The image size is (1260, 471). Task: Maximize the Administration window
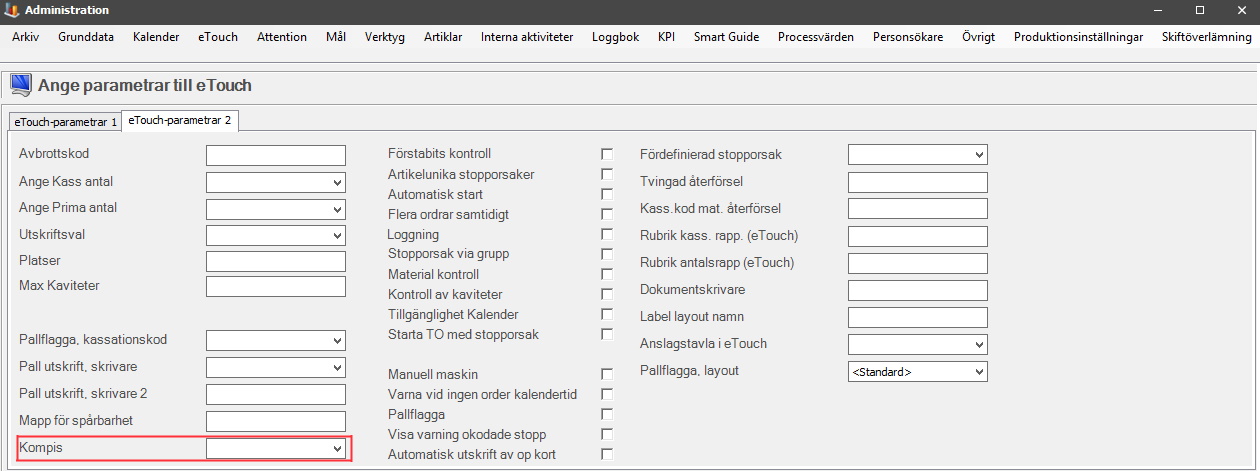click(x=1200, y=10)
